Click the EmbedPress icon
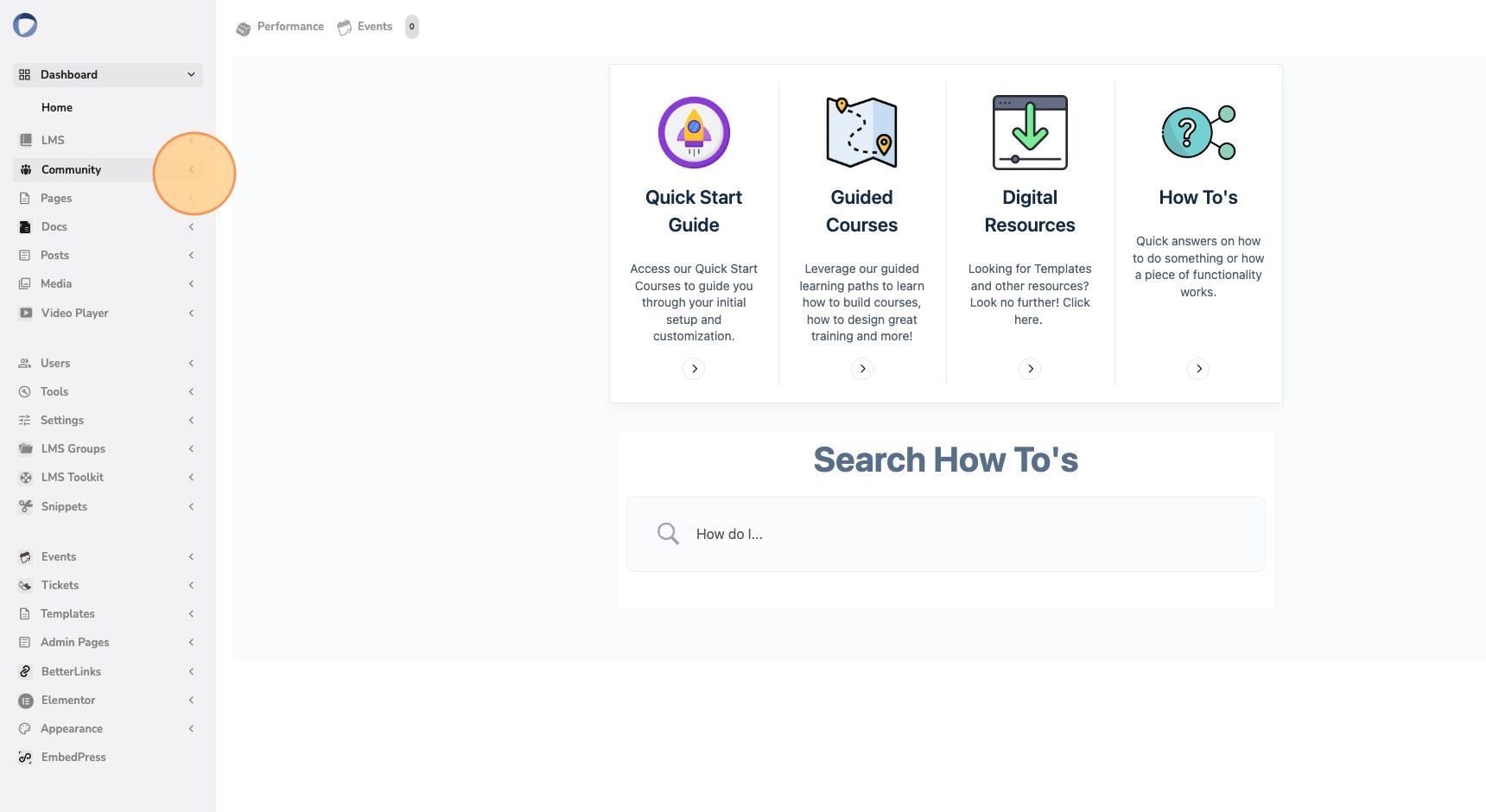 [26, 758]
